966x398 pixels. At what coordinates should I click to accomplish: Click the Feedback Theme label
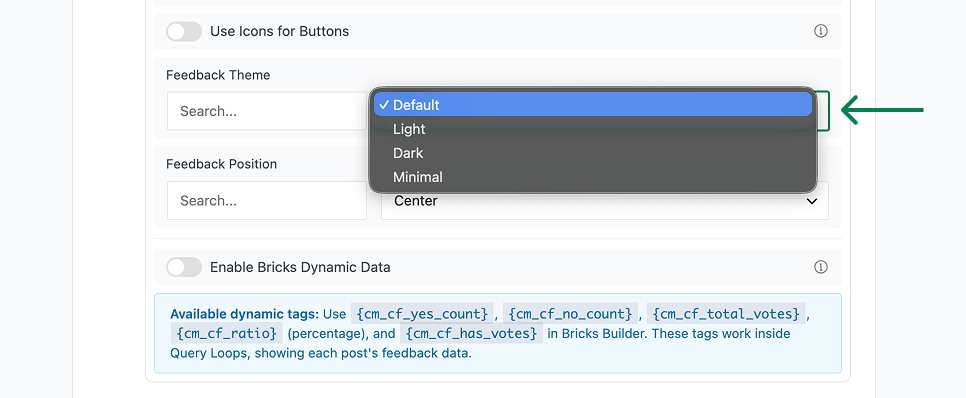tap(218, 75)
